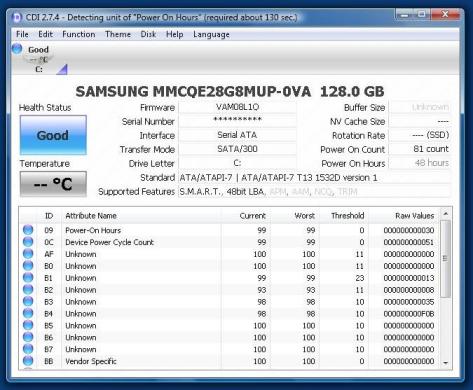Click status icon for BB Vendor Specific
The image size is (473, 390).
click(x=28, y=361)
